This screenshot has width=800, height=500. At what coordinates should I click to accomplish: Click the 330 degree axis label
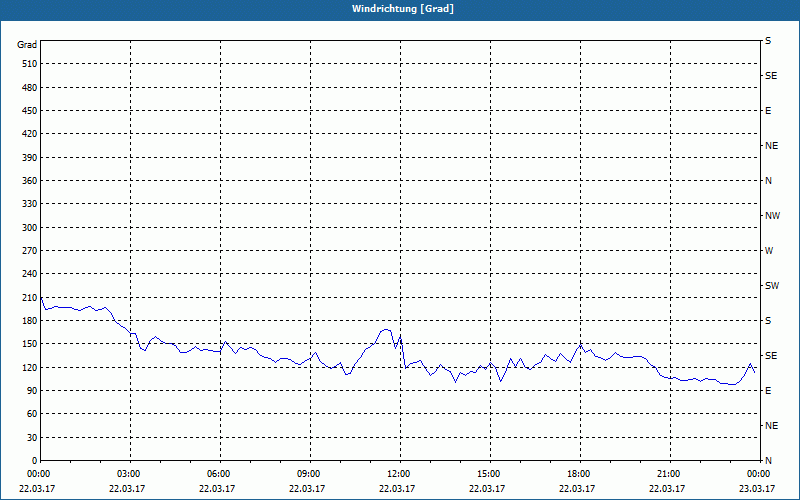point(29,204)
